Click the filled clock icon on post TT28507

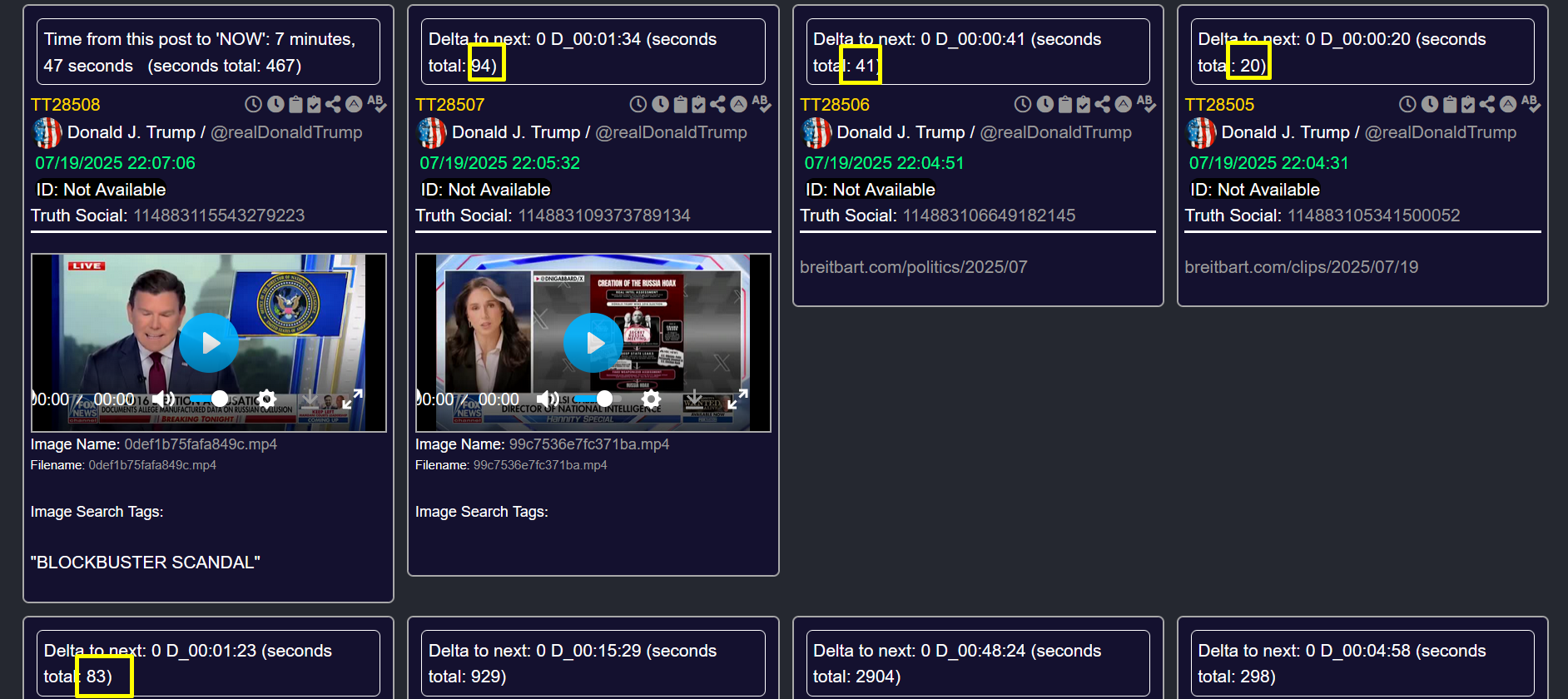click(x=660, y=104)
